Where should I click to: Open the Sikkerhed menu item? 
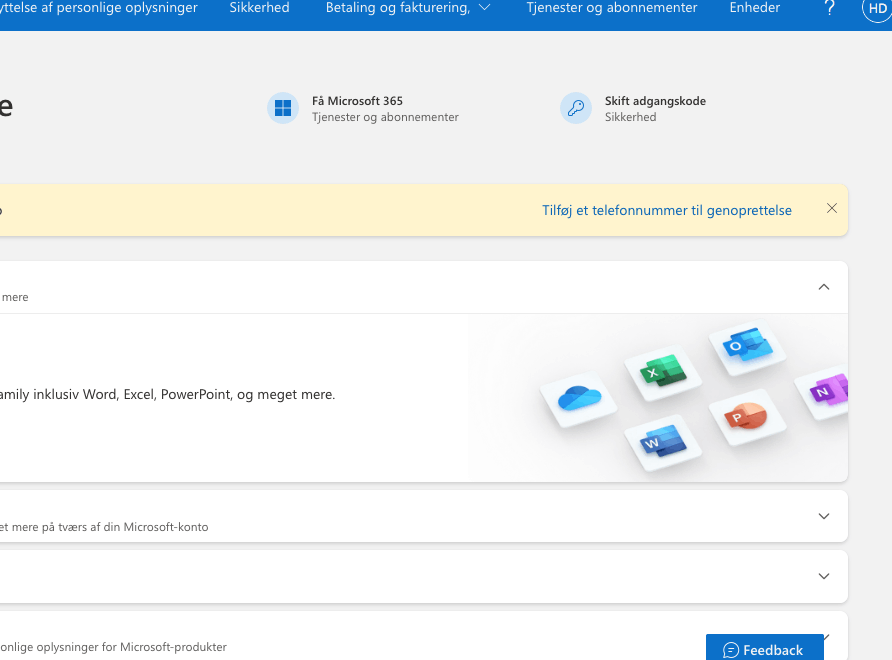[x=259, y=8]
